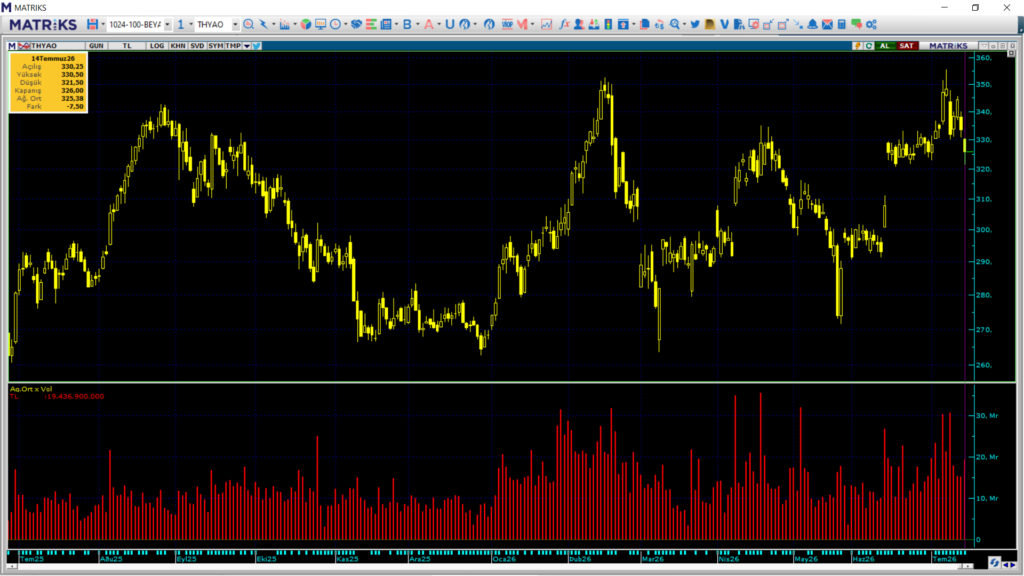Open the pie chart icon
1024x576 pixels.
[x=306, y=24]
